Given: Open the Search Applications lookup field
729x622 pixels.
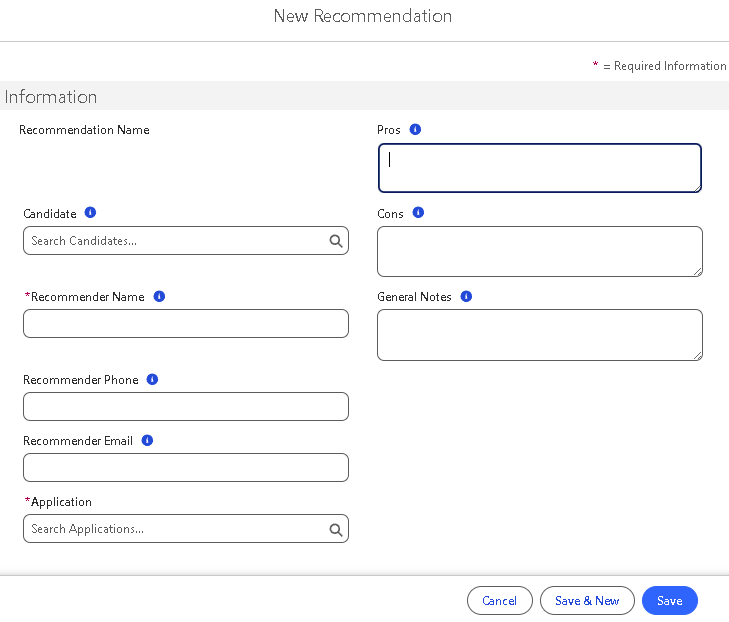Looking at the screenshot, I should tap(175, 529).
